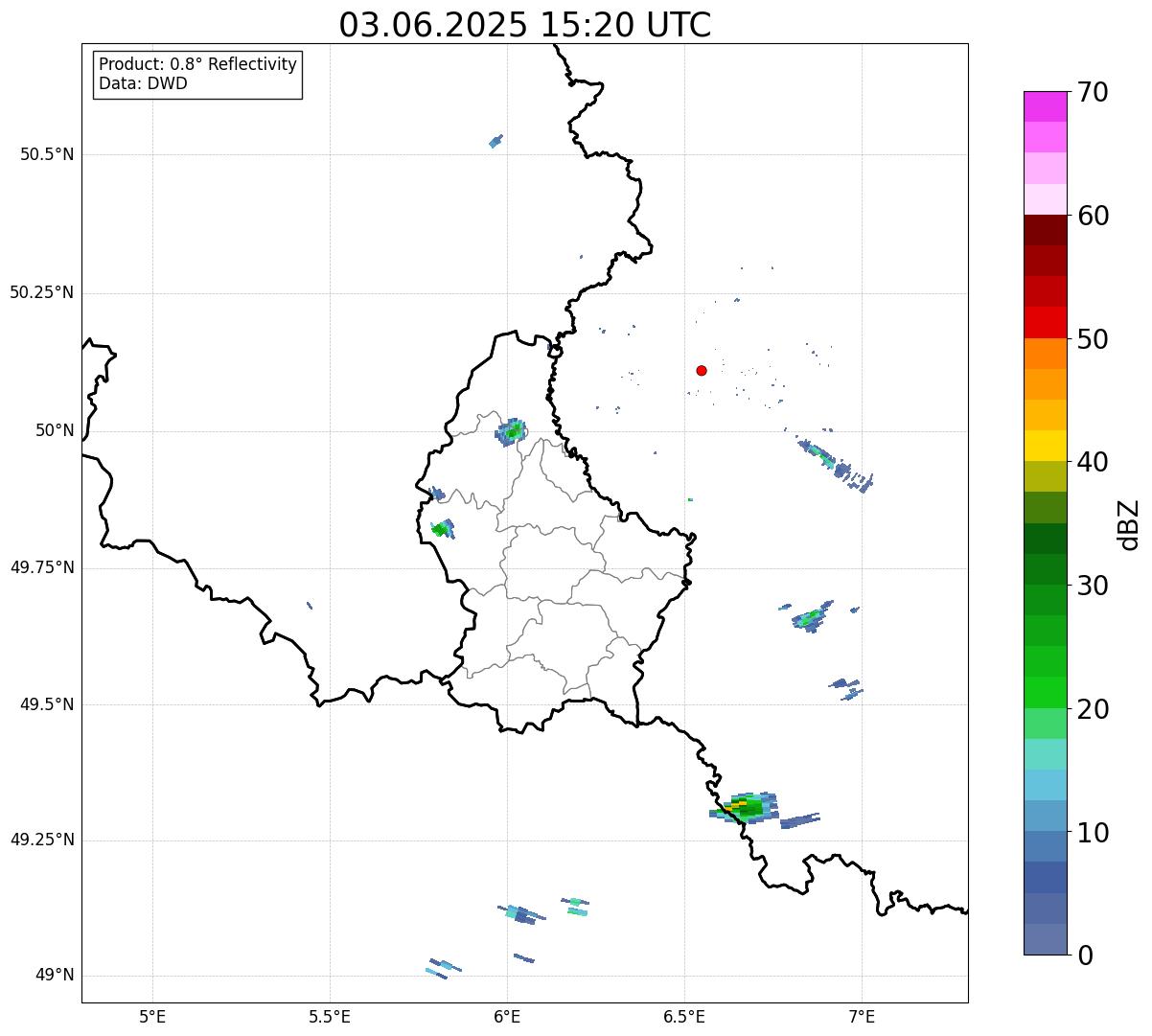
Task: Click the longitude label 5.5°E
Action: pyautogui.click(x=330, y=1016)
